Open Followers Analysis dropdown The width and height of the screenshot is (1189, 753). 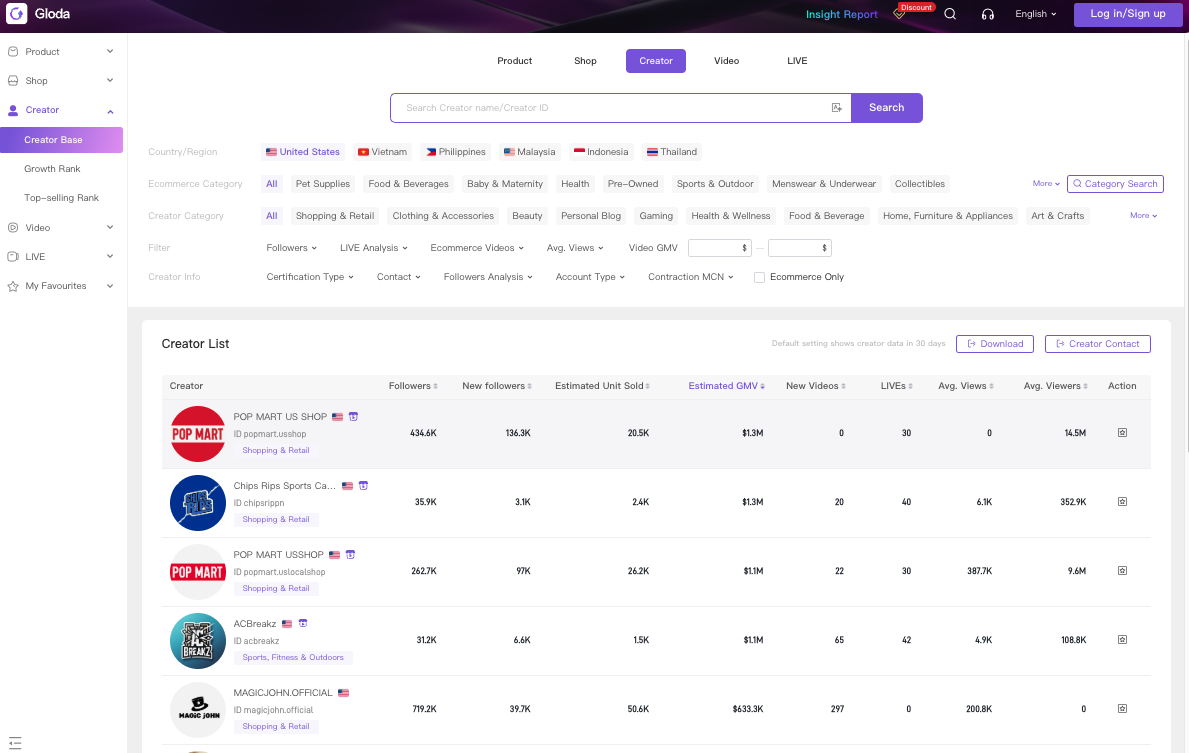(x=488, y=277)
